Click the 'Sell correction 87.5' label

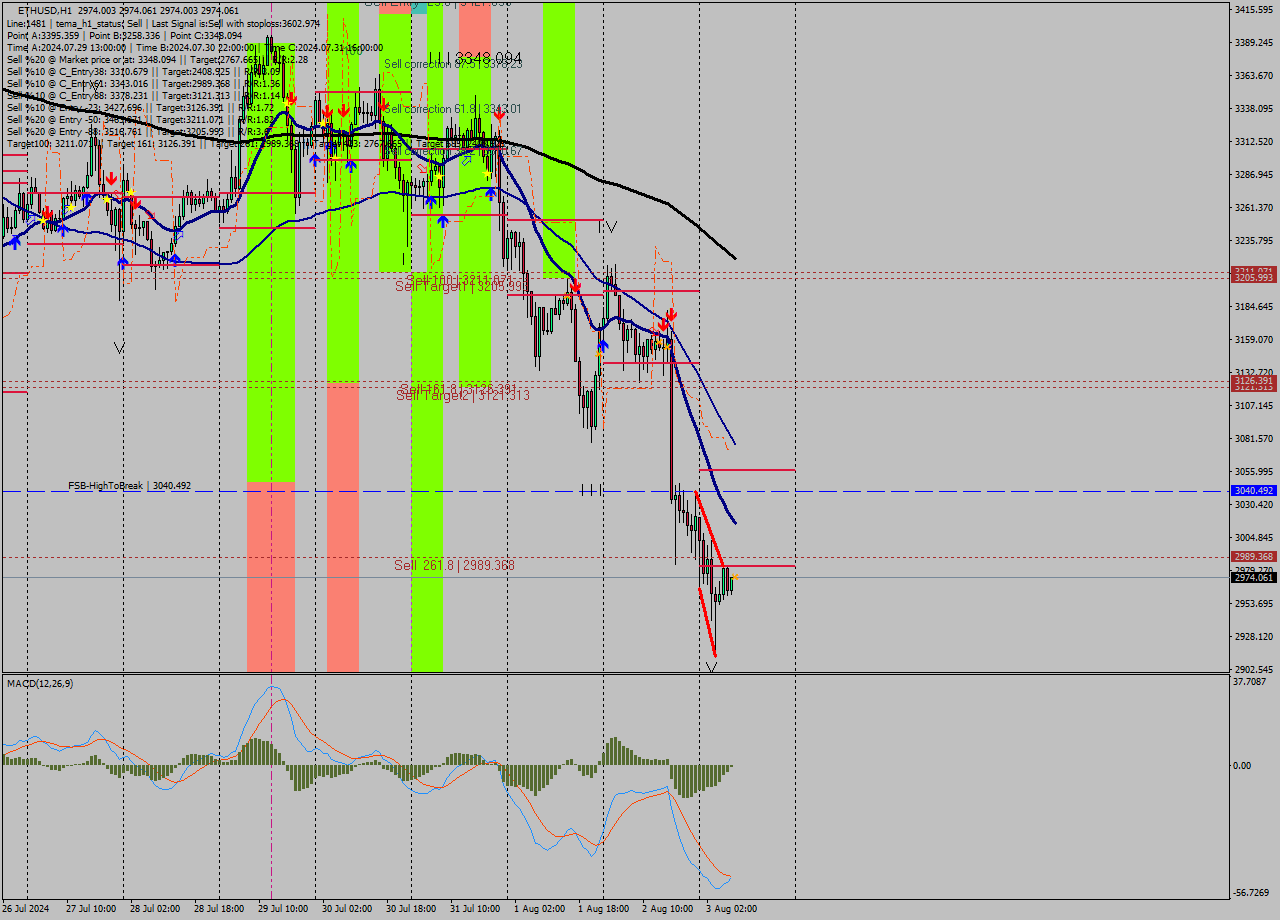coord(453,63)
